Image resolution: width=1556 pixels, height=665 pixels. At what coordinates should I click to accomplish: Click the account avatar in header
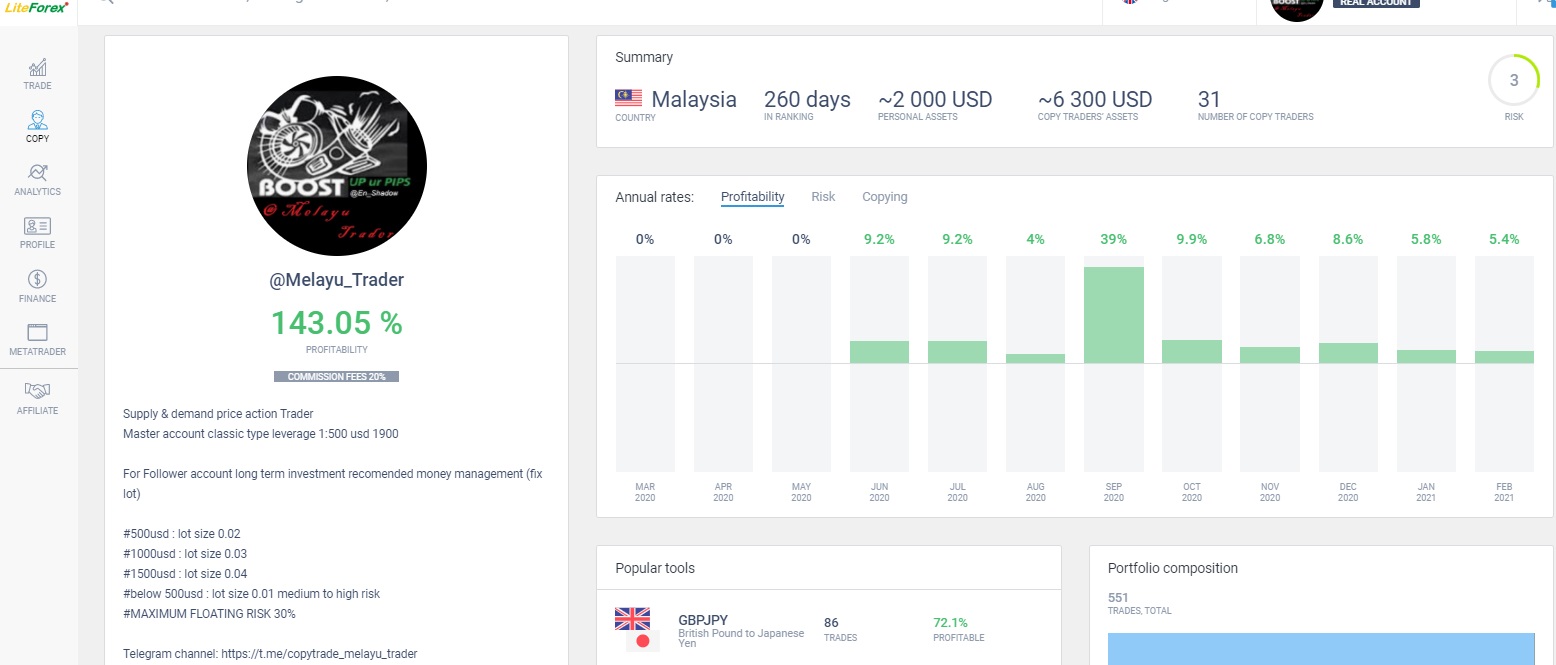[x=1296, y=7]
